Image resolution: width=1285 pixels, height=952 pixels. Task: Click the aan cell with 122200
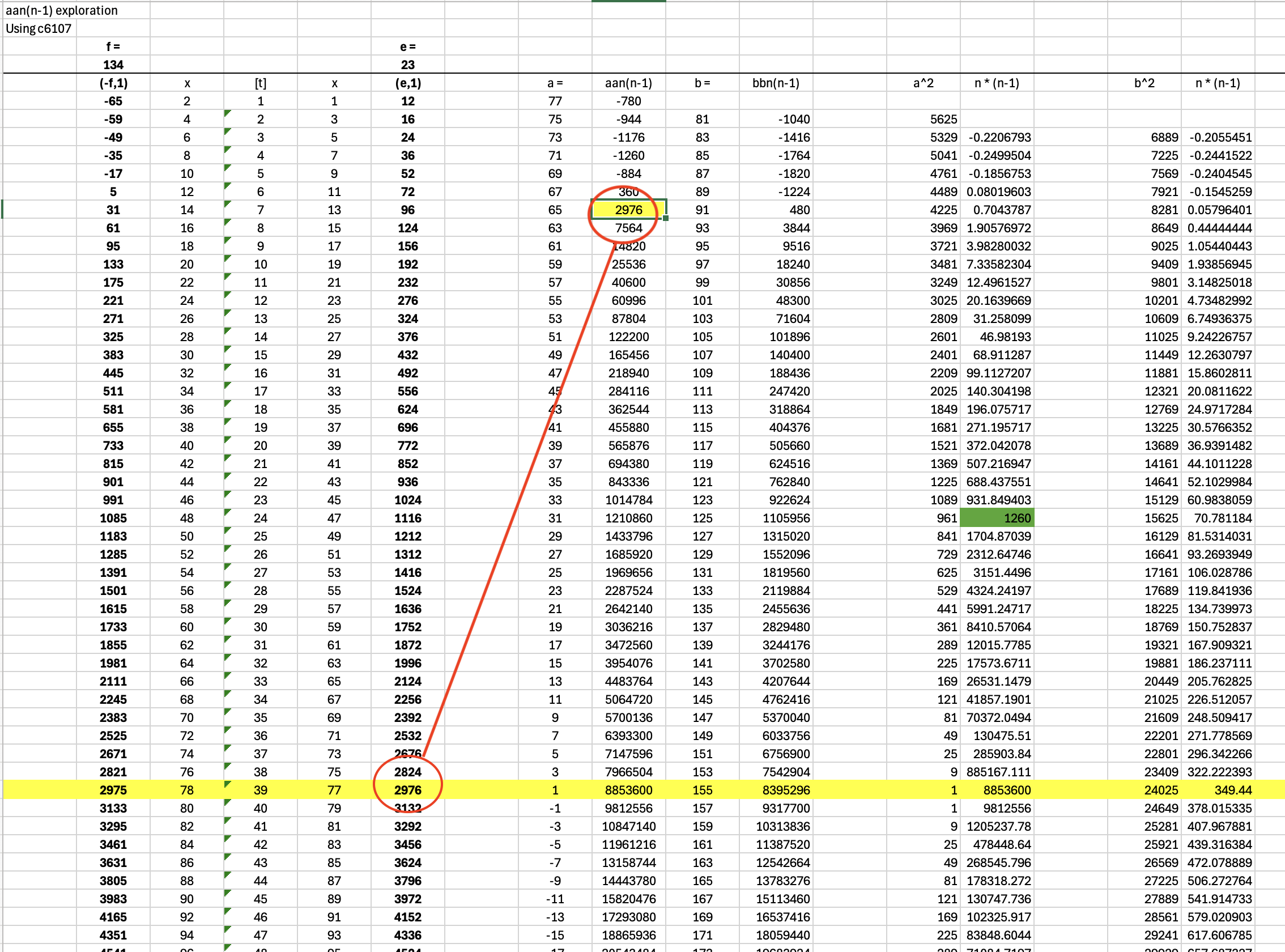[629, 337]
